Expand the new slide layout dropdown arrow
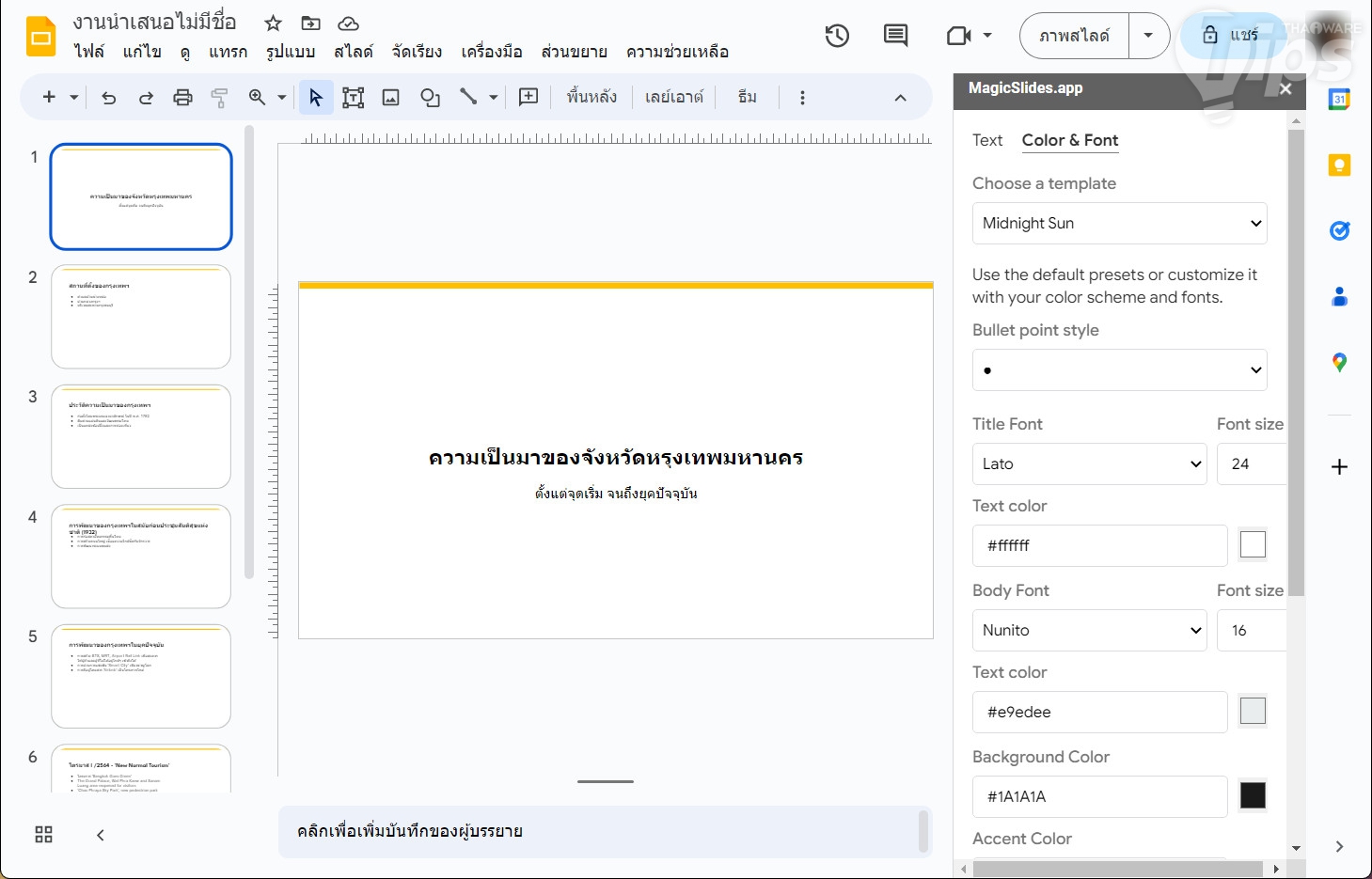 pyautogui.click(x=74, y=97)
